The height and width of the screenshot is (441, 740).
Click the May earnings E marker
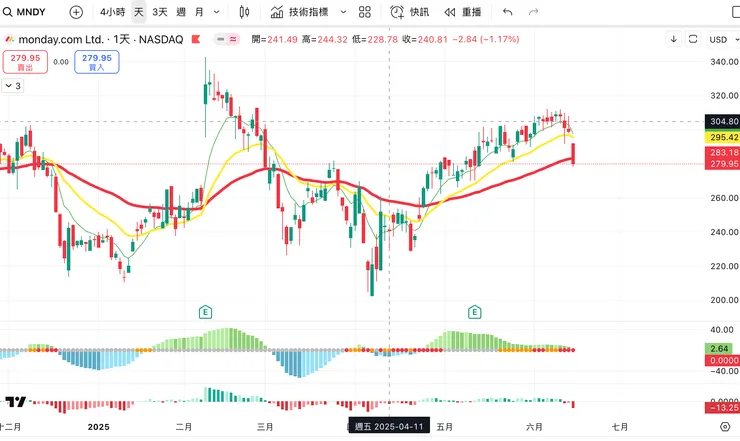475,312
